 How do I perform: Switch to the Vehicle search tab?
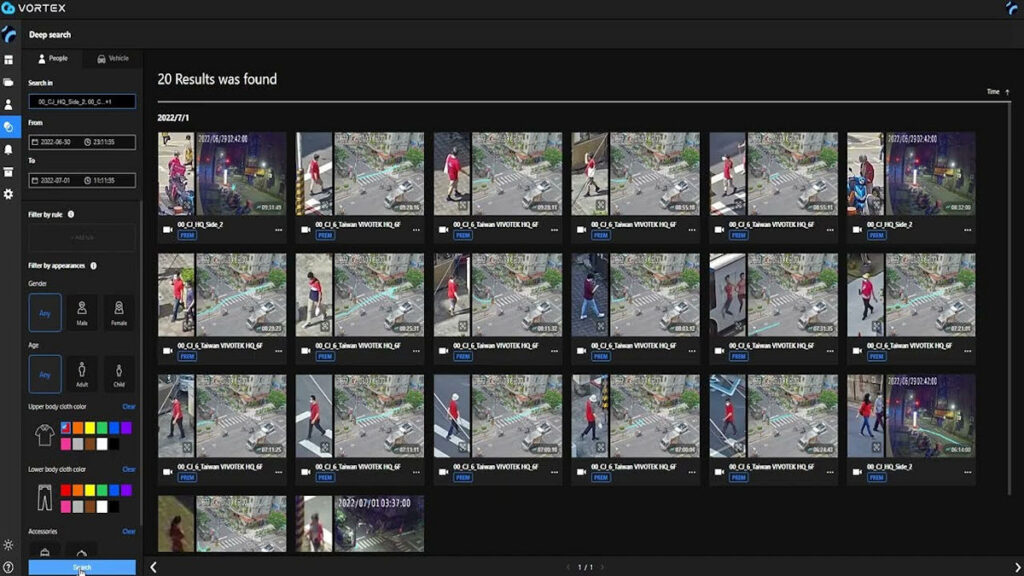(112, 58)
